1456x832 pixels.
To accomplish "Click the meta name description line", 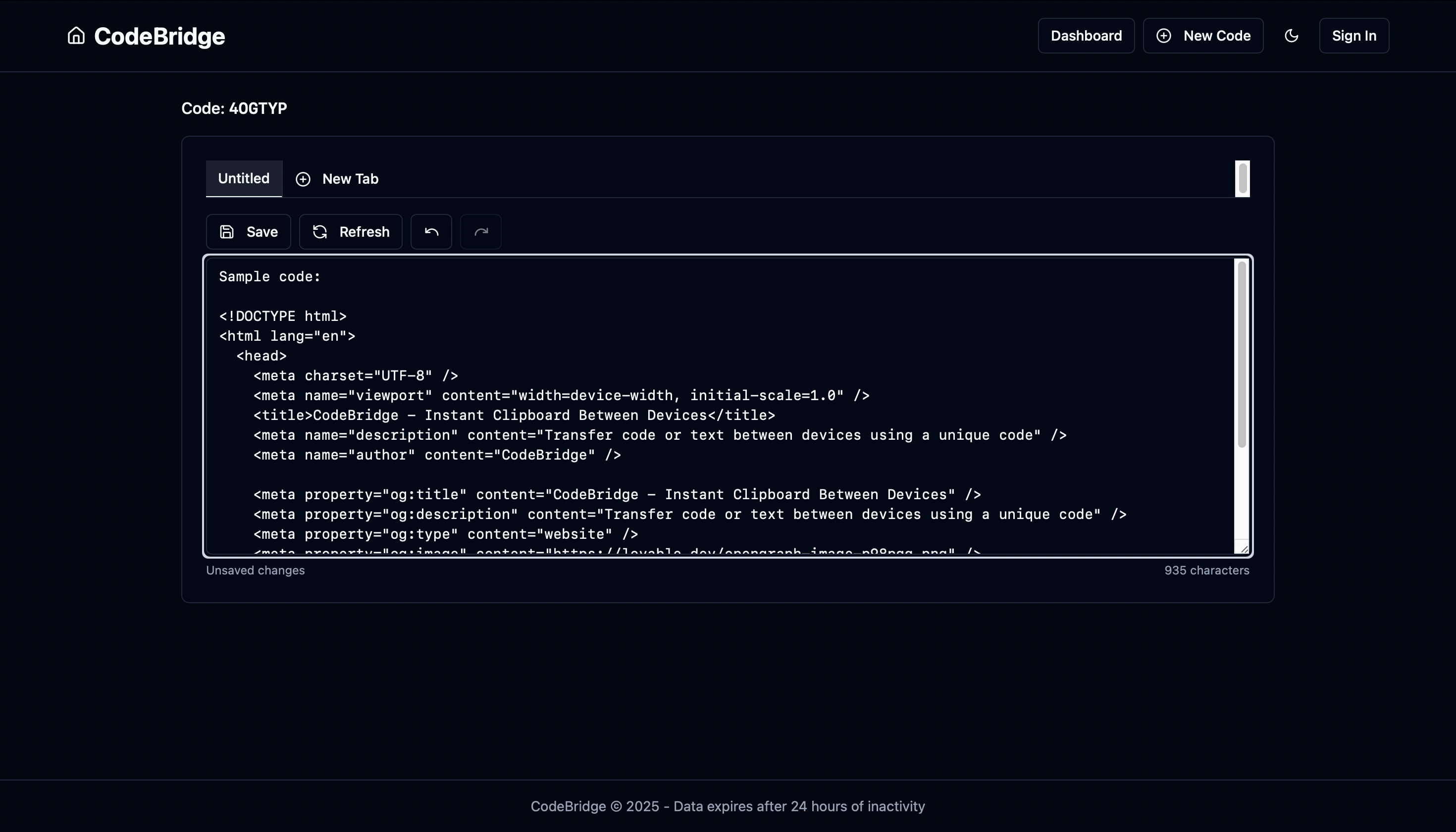I will (x=660, y=435).
